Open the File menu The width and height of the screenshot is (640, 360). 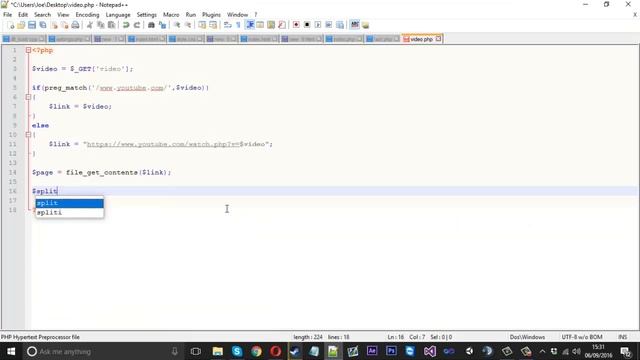click(x=8, y=15)
